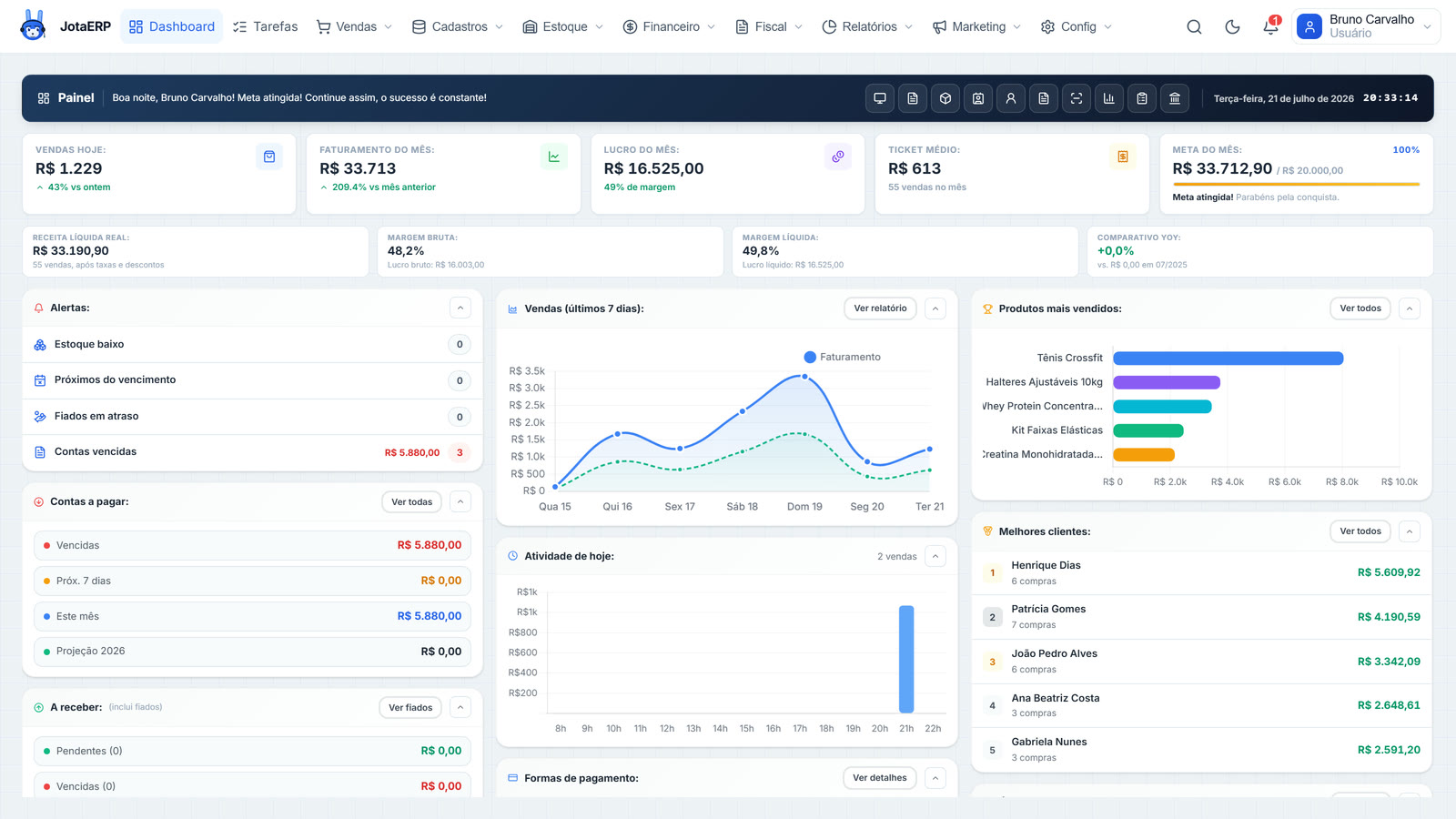The height and width of the screenshot is (819, 1456).
Task: Click the trophy icon beside Produtos mais vendidos
Action: click(x=987, y=309)
